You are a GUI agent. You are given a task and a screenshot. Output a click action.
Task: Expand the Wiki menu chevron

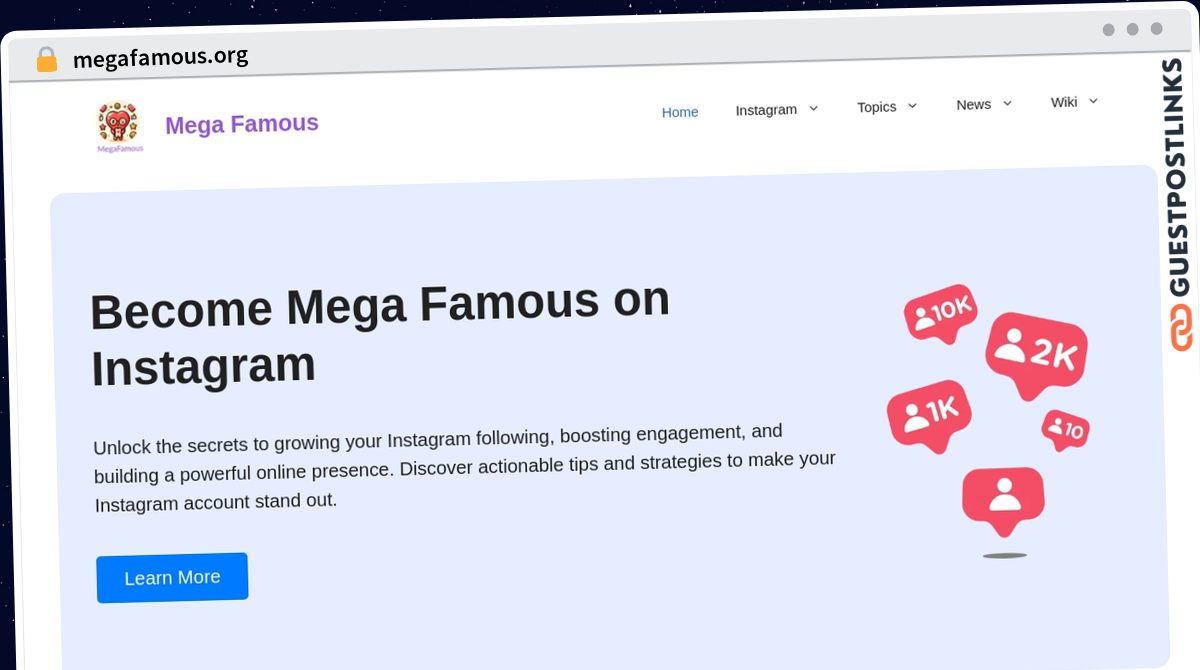click(1093, 101)
